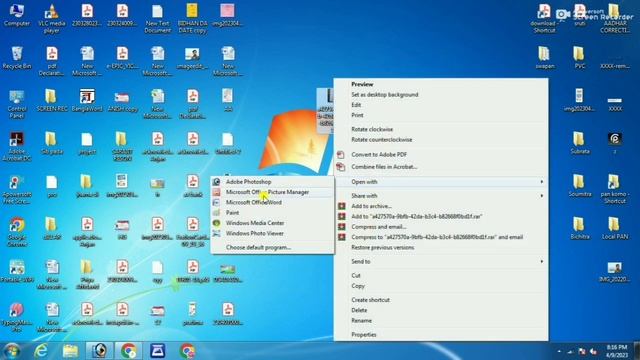Select the VLC media player icon
Screen dimensions: 640x360
coord(51,18)
